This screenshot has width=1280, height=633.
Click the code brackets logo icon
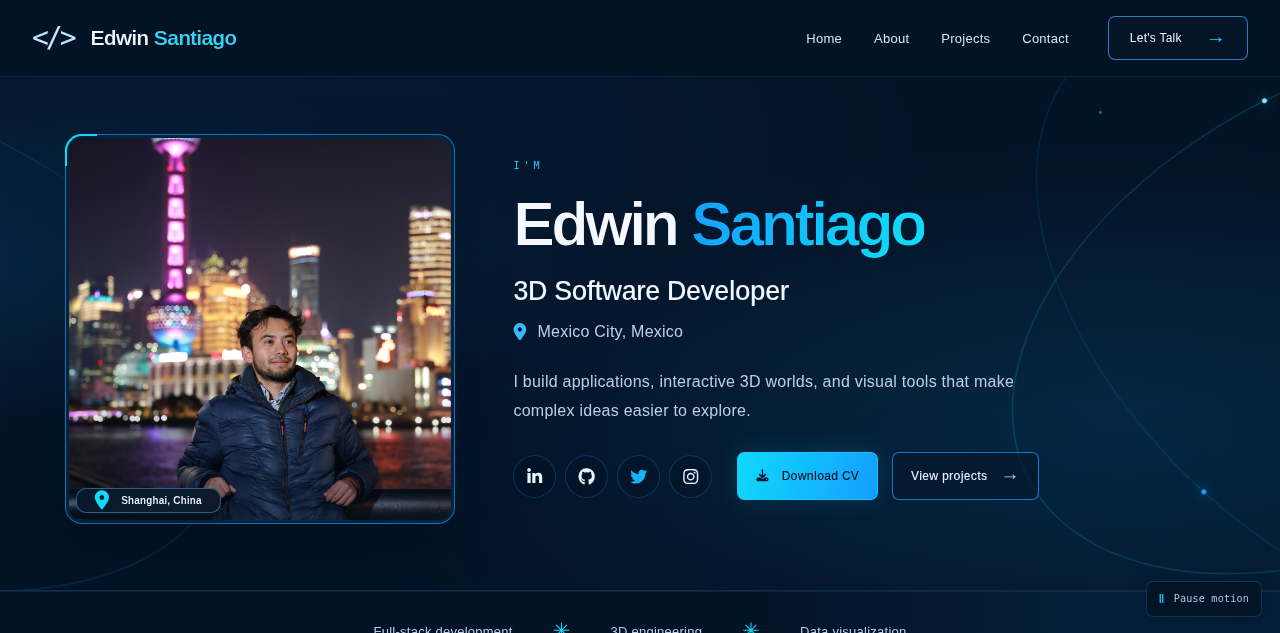tap(54, 38)
